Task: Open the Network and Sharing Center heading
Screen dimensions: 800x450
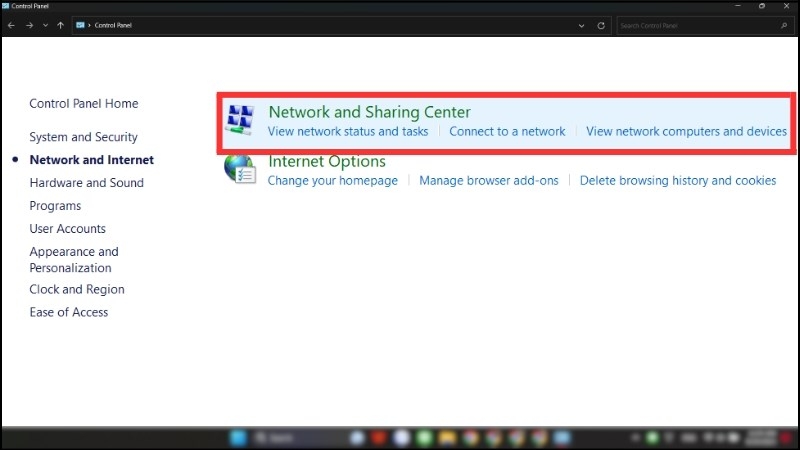Action: coord(369,112)
